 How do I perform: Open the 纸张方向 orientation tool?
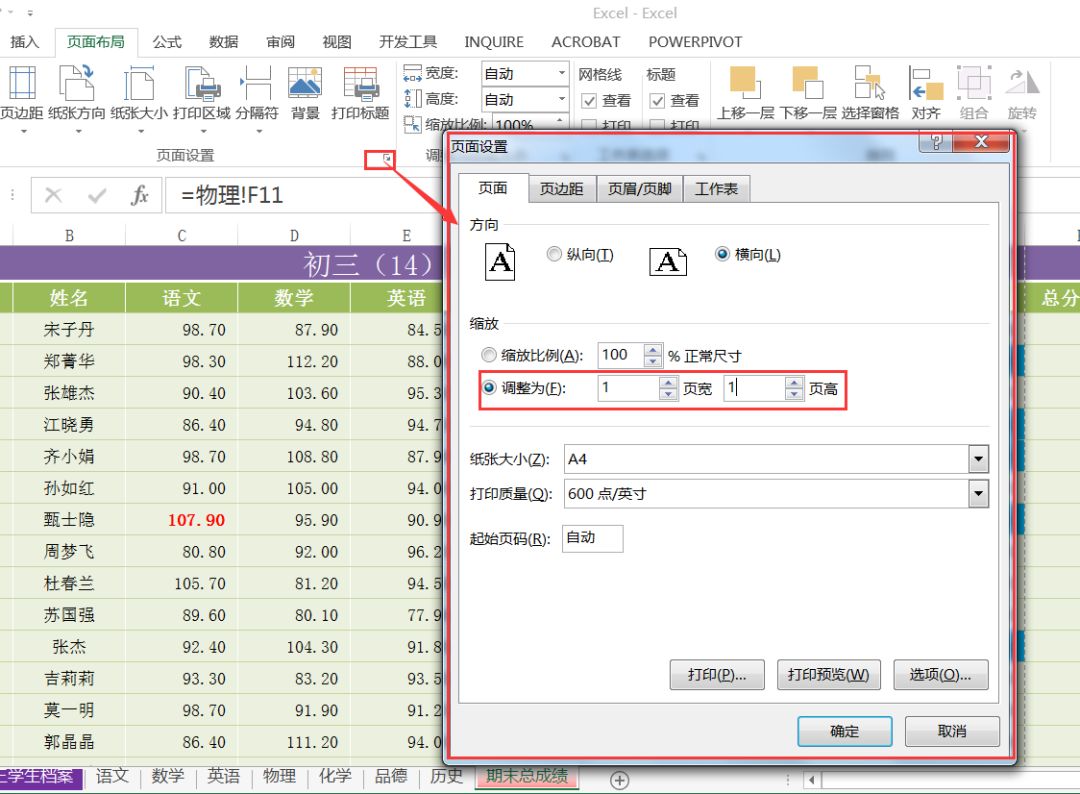[76, 93]
